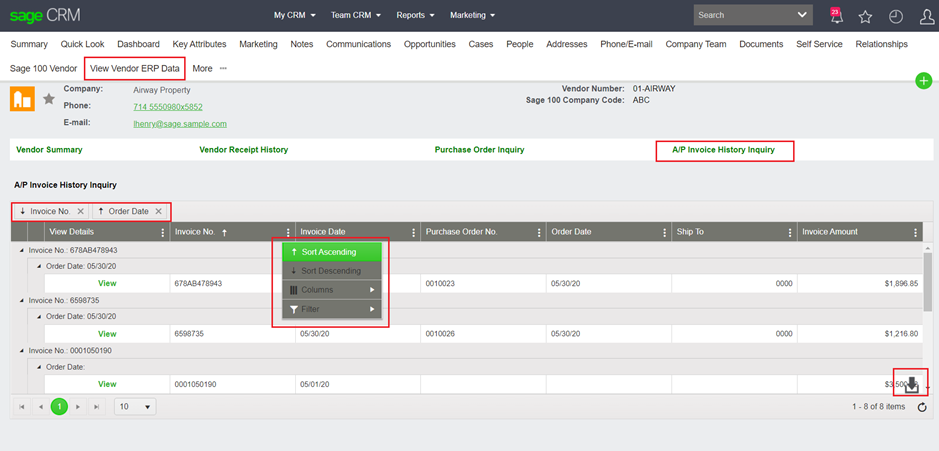Open the Team CRM menu
939x451 pixels.
pos(356,16)
